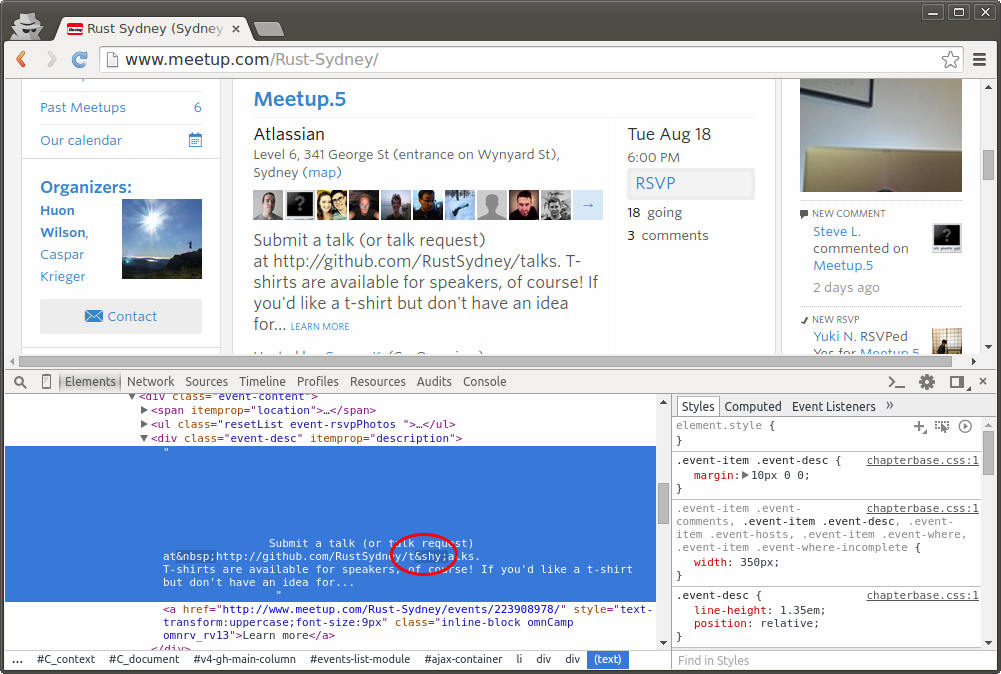This screenshot has height=674, width=1001.
Task: Open the Profiles tab
Action: point(317,382)
